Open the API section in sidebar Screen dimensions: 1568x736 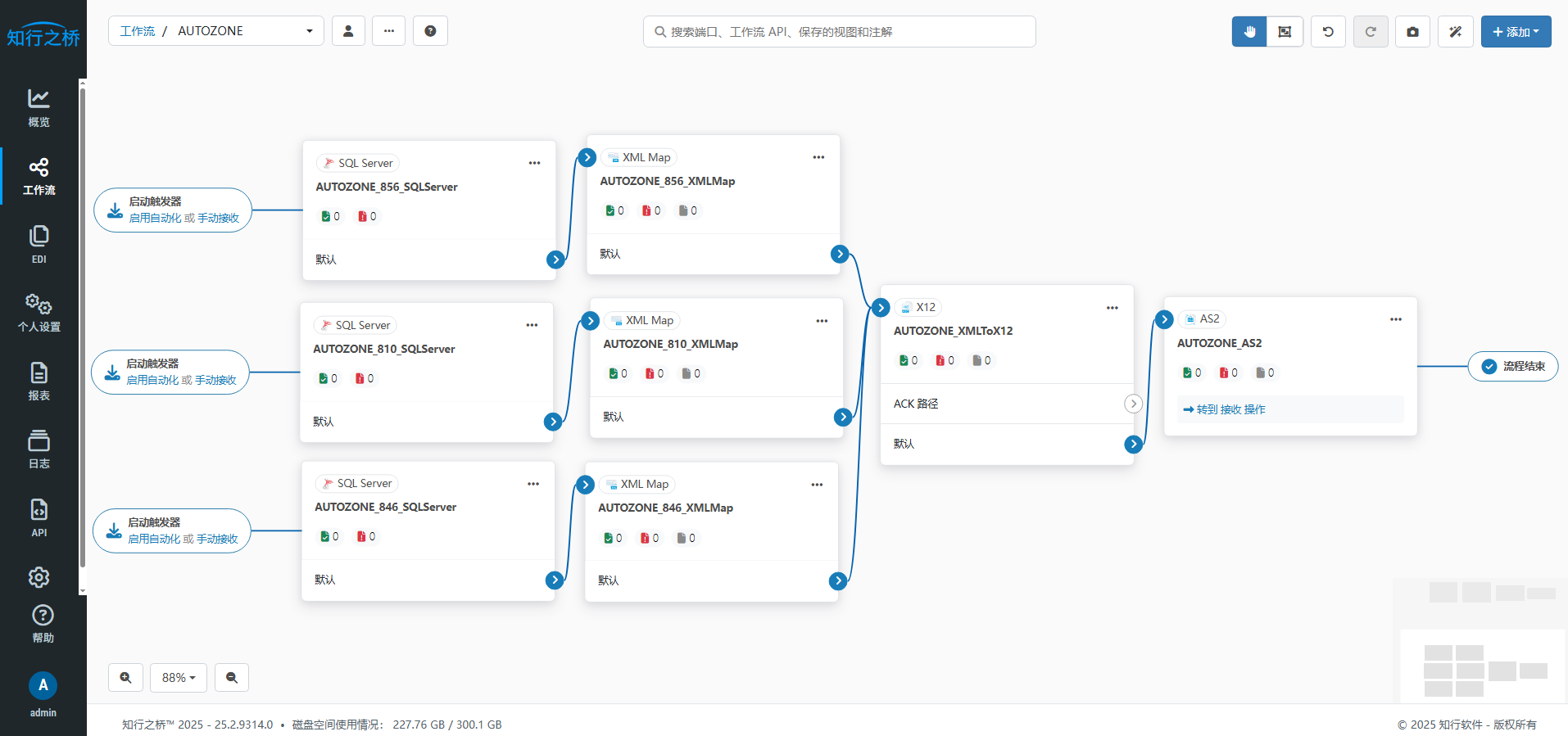click(39, 517)
